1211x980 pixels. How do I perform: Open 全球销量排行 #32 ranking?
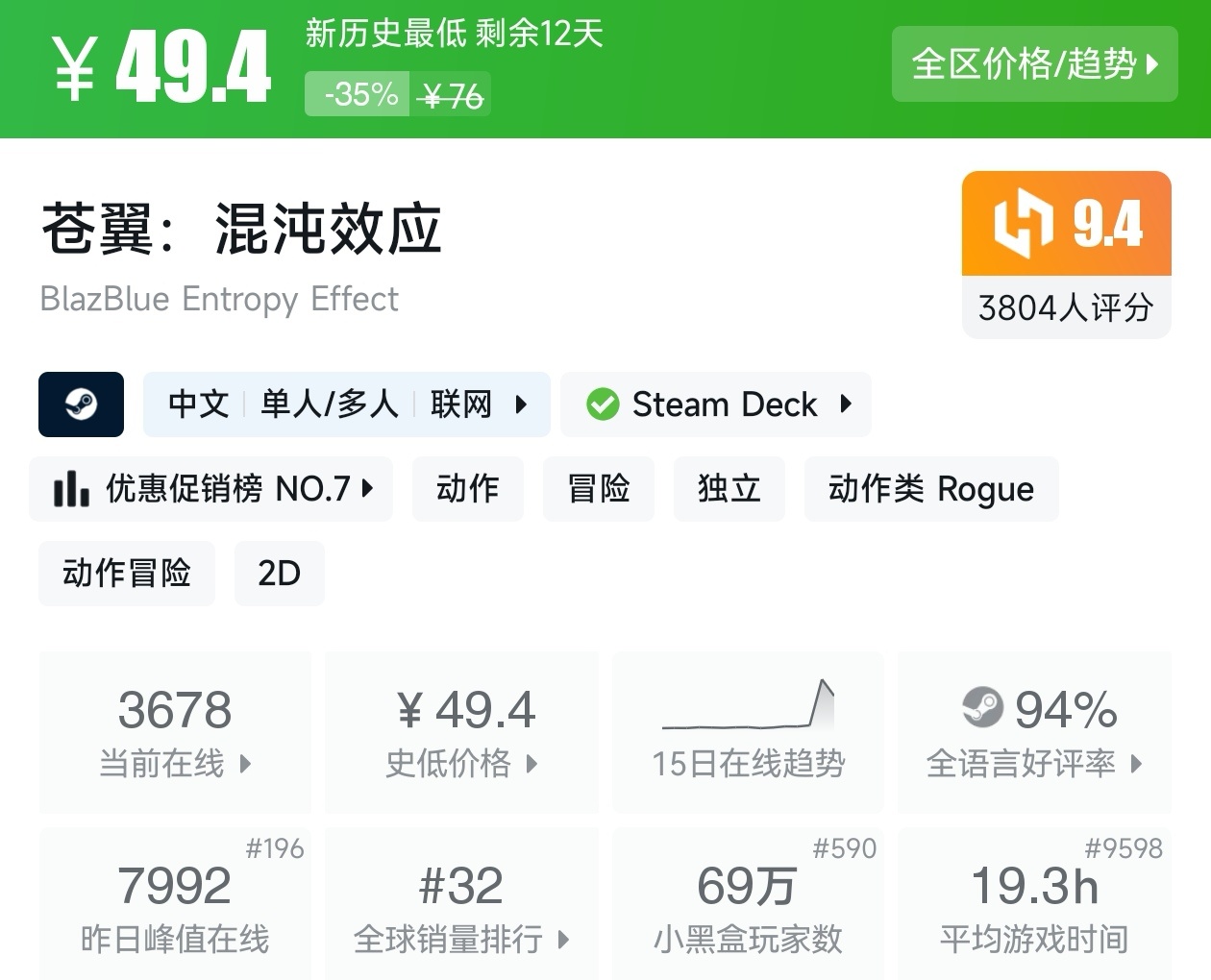pyautogui.click(x=461, y=904)
